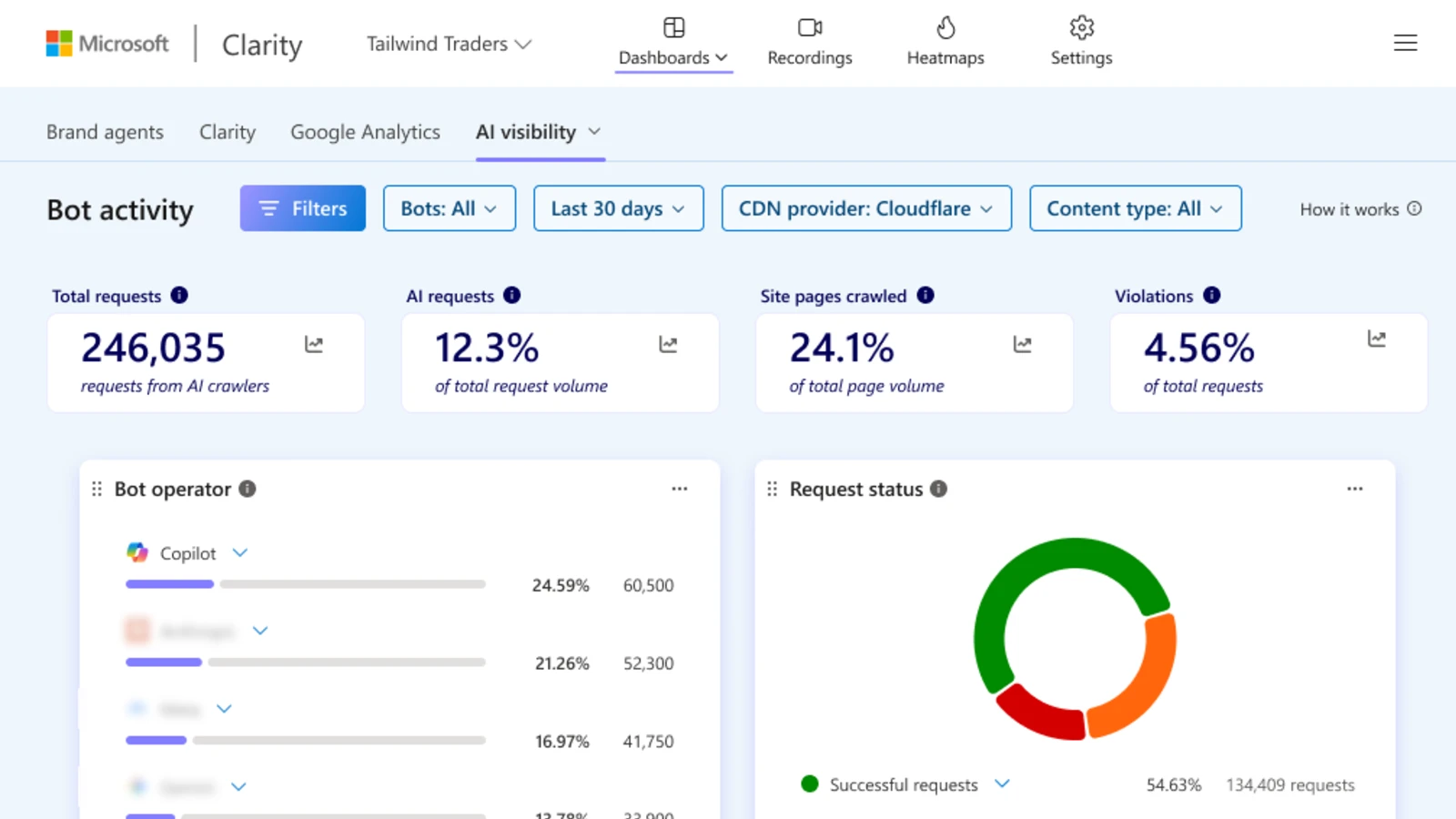Click the Heatmaps flame icon
This screenshot has width=1456, height=819.
pyautogui.click(x=946, y=27)
